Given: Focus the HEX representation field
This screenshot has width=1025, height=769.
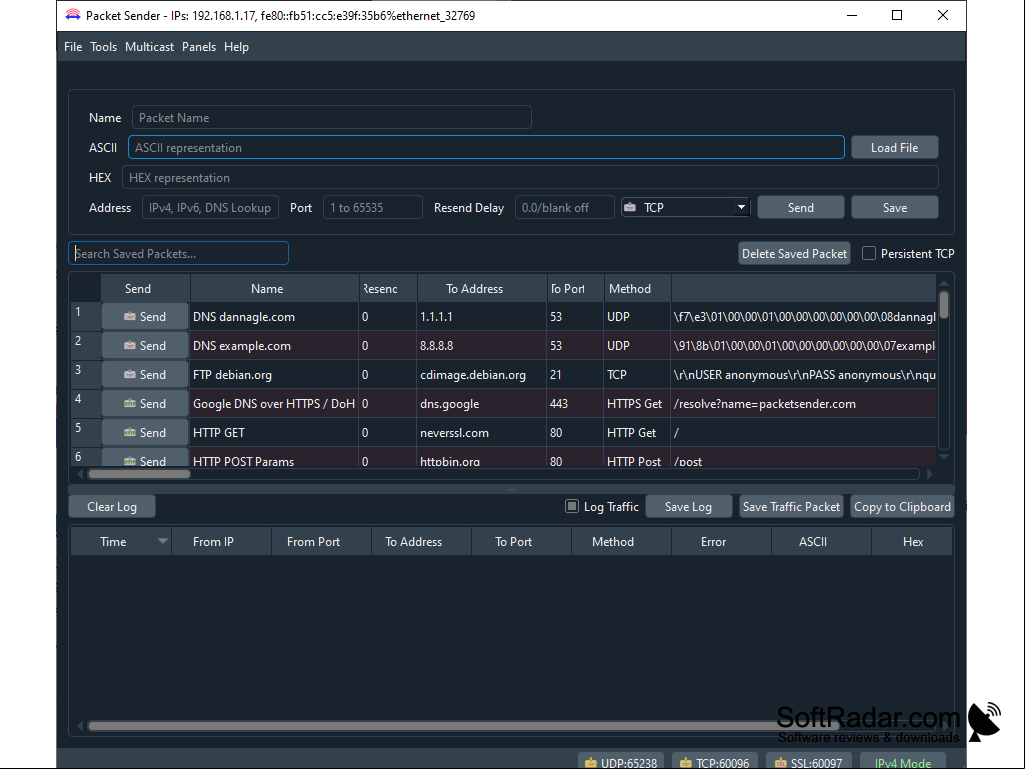Looking at the screenshot, I should click(530, 177).
